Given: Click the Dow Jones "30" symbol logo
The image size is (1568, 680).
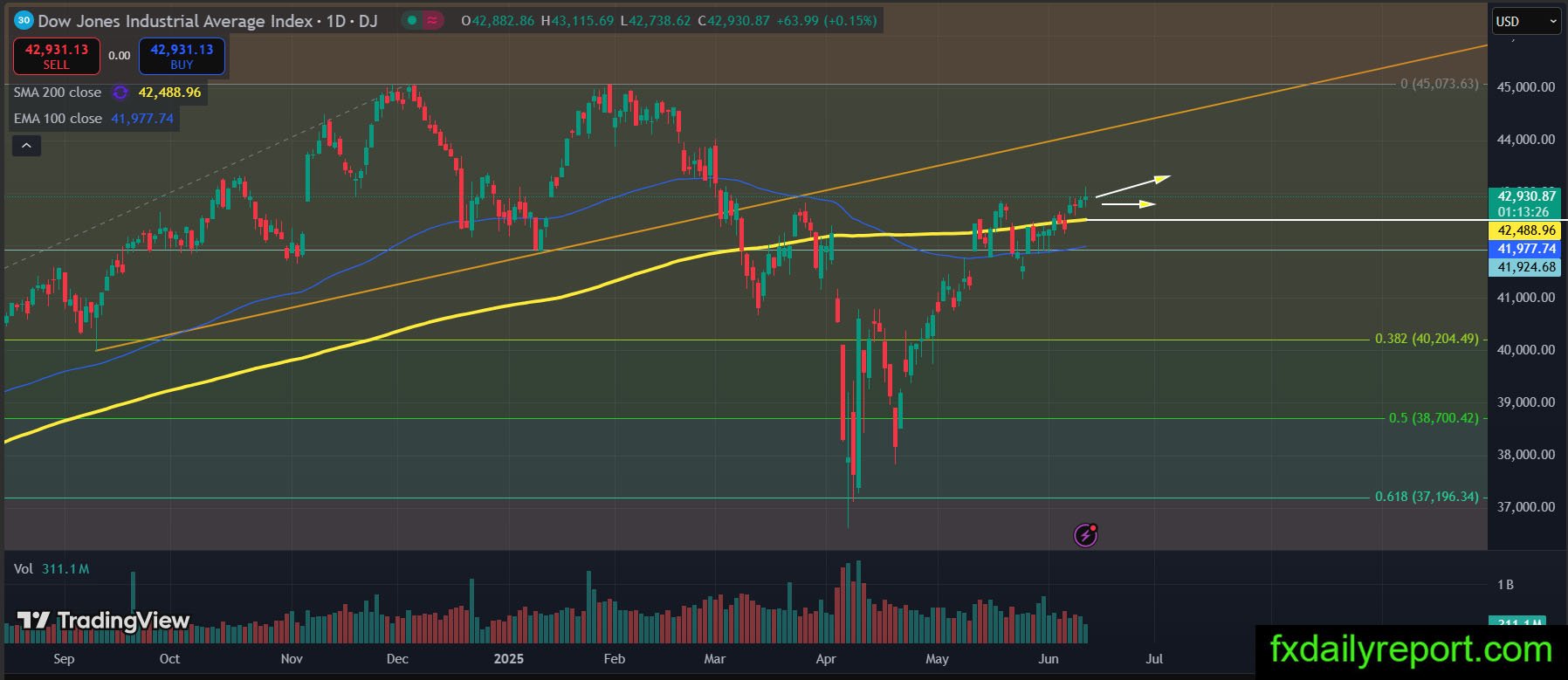Looking at the screenshot, I should click(24, 20).
